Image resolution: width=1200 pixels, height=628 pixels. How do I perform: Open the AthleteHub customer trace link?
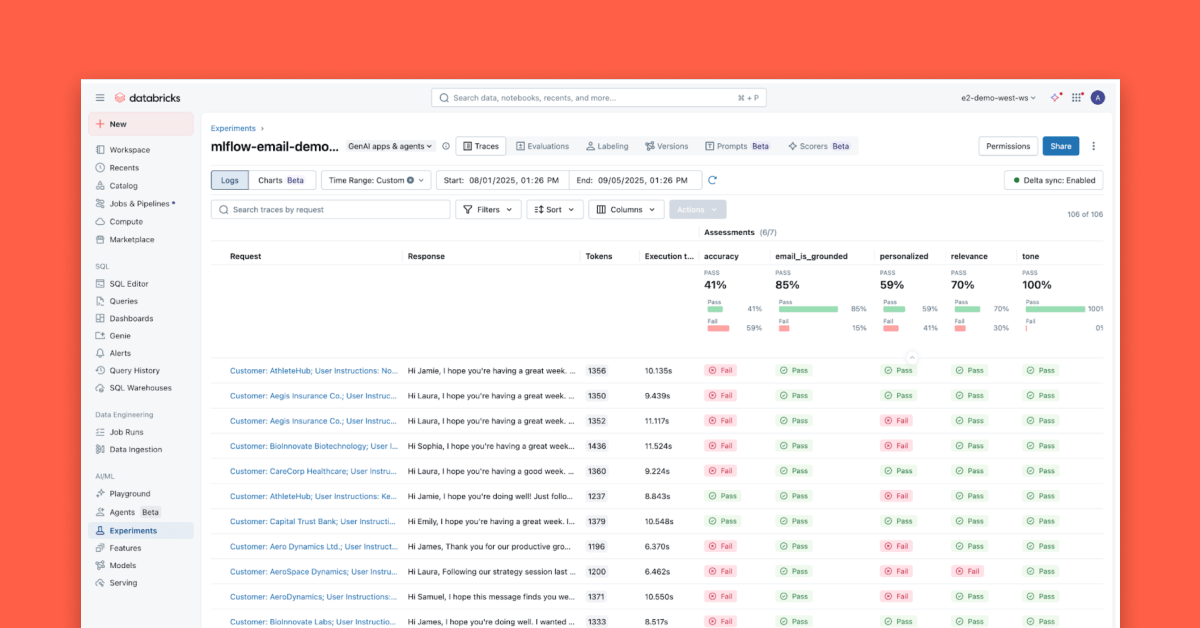pos(313,371)
